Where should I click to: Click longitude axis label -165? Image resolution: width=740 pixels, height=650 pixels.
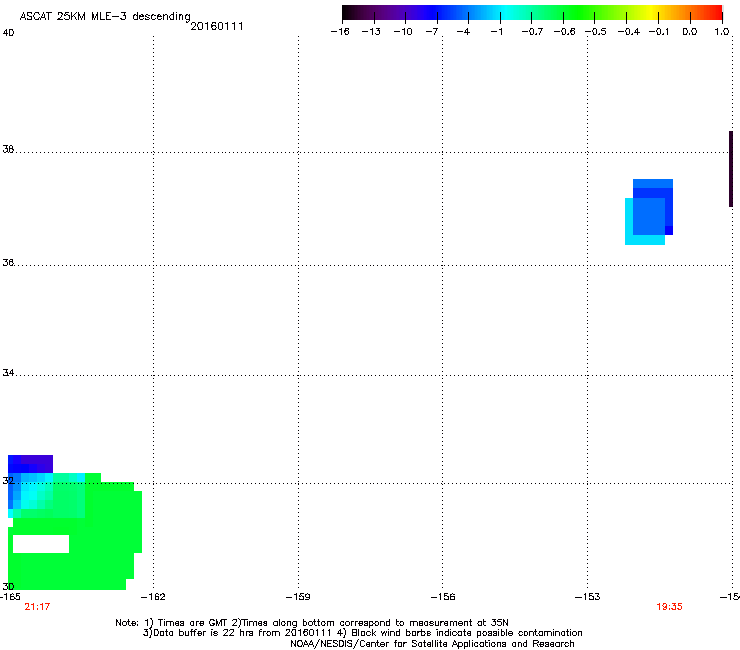click(x=10, y=597)
